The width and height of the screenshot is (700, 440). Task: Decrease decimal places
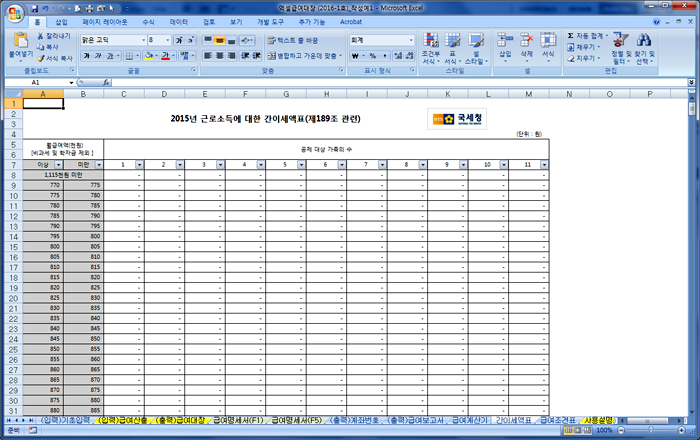409,56
